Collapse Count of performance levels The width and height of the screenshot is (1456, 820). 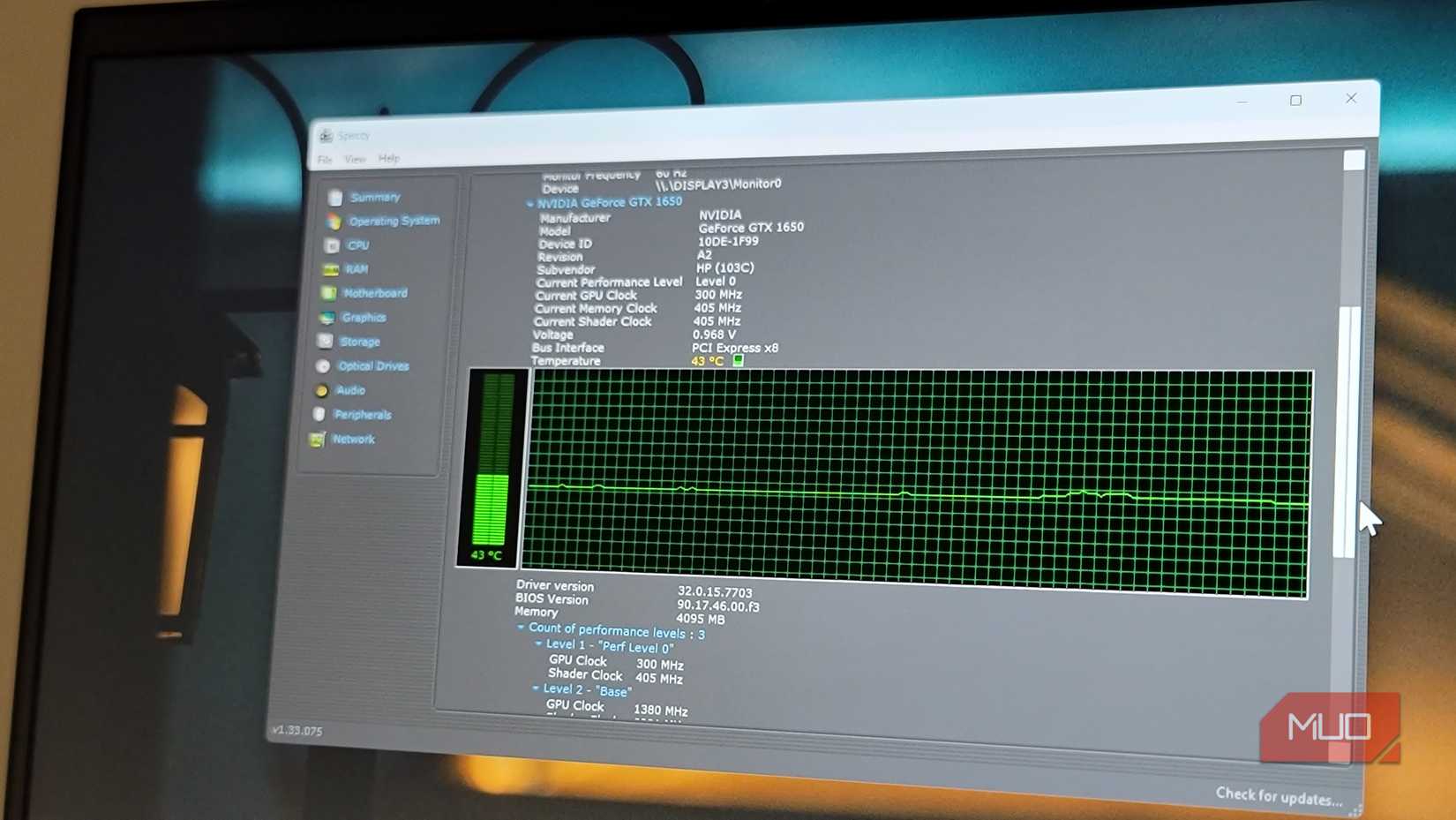(x=520, y=628)
